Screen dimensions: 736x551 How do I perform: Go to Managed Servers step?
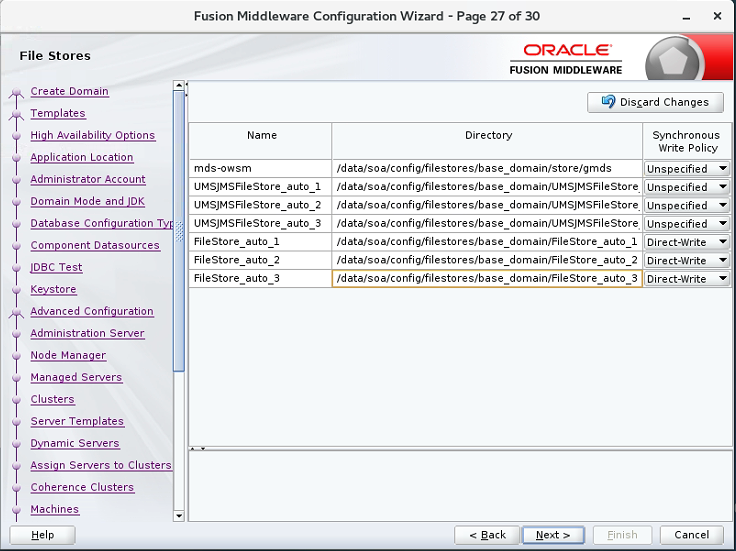[x=76, y=377]
